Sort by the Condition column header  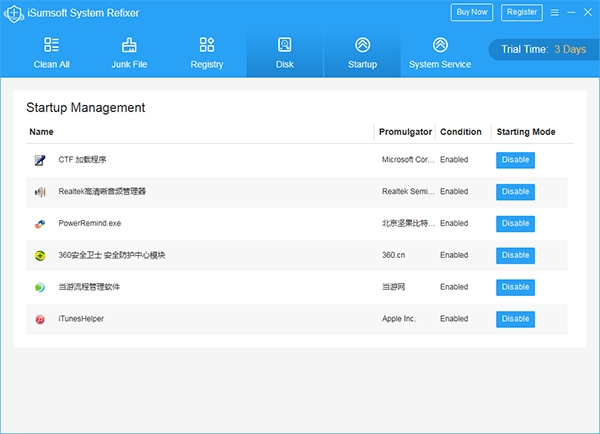coord(461,132)
